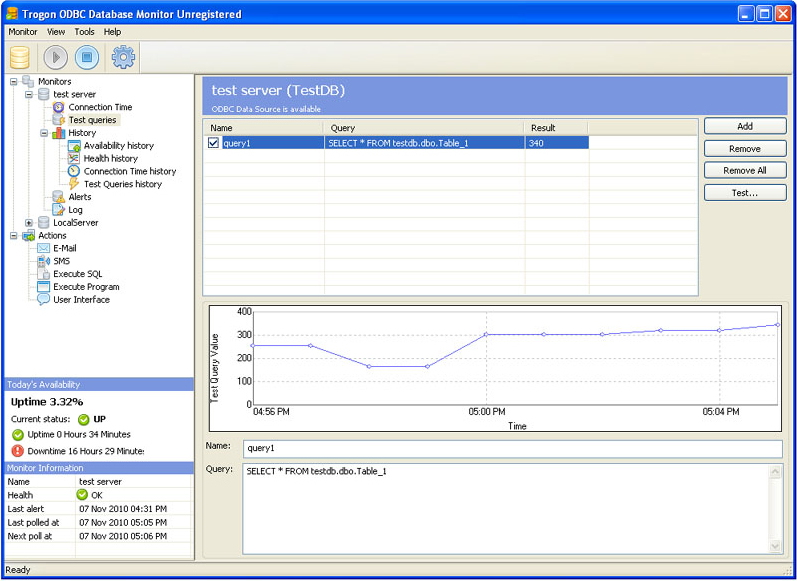The image size is (797, 581).
Task: Click the Alerts icon in tree
Action: (x=59, y=197)
